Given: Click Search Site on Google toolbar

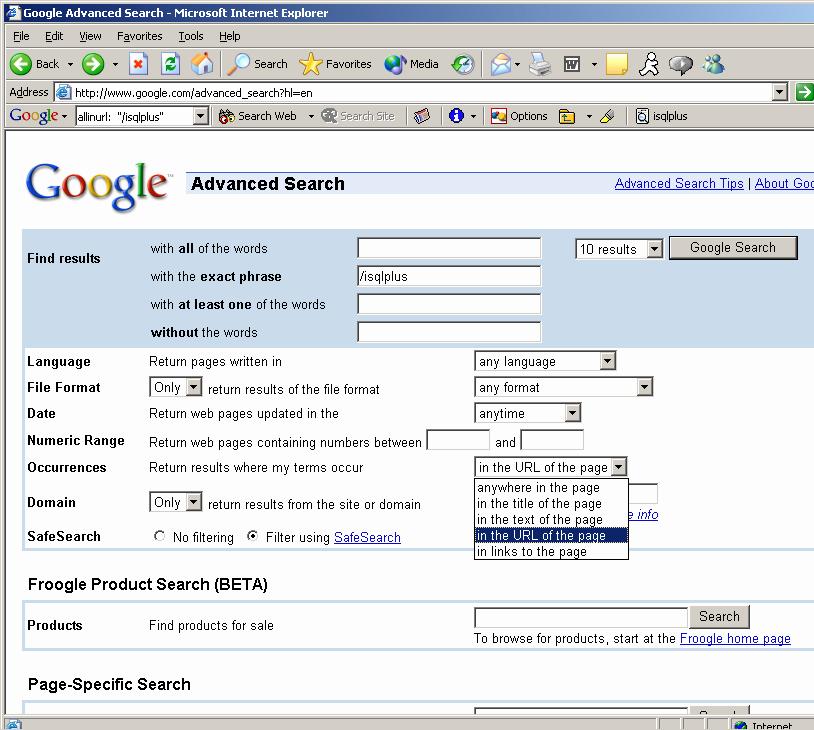Looking at the screenshot, I should point(358,116).
